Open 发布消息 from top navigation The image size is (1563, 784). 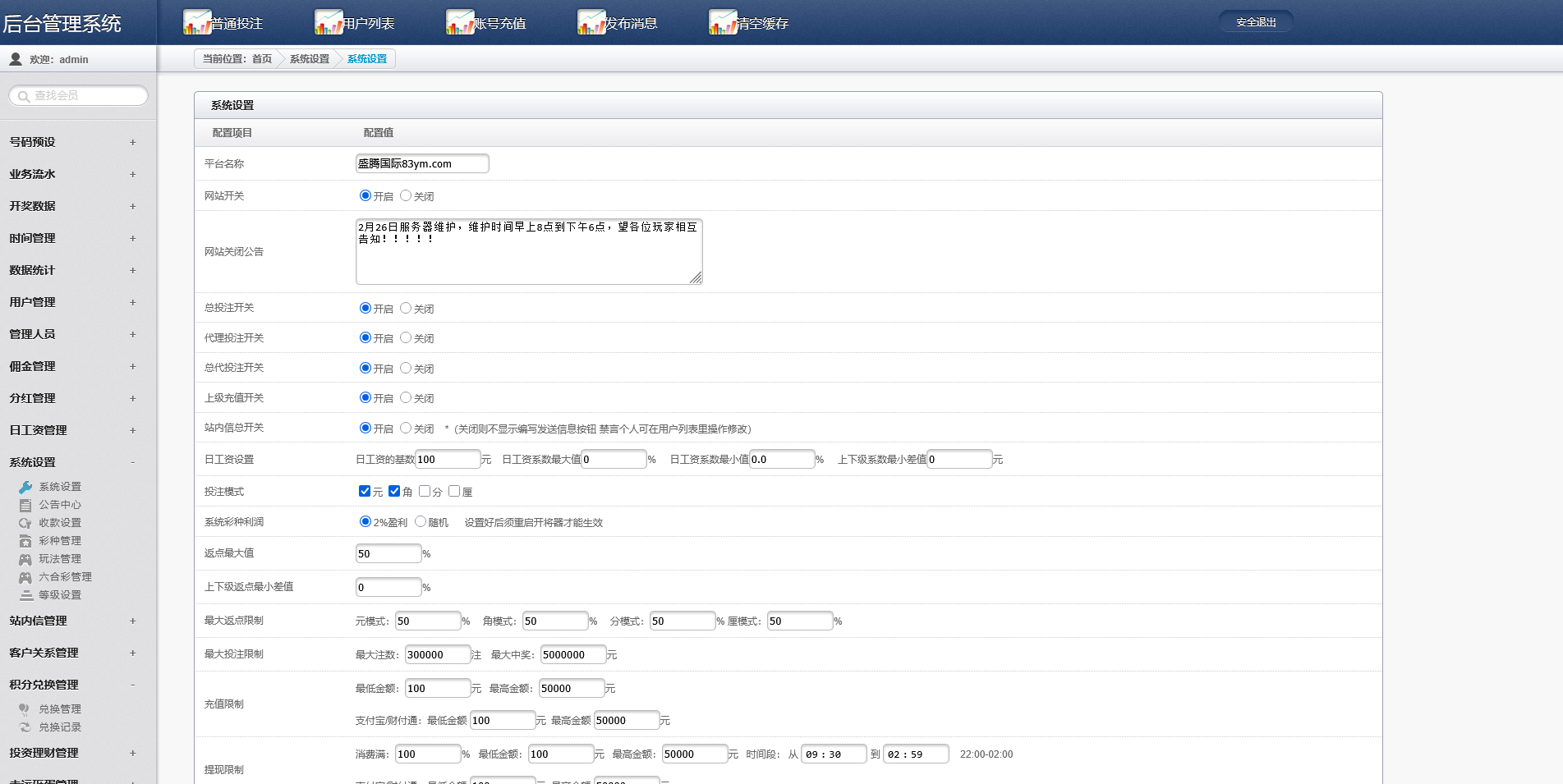632,24
